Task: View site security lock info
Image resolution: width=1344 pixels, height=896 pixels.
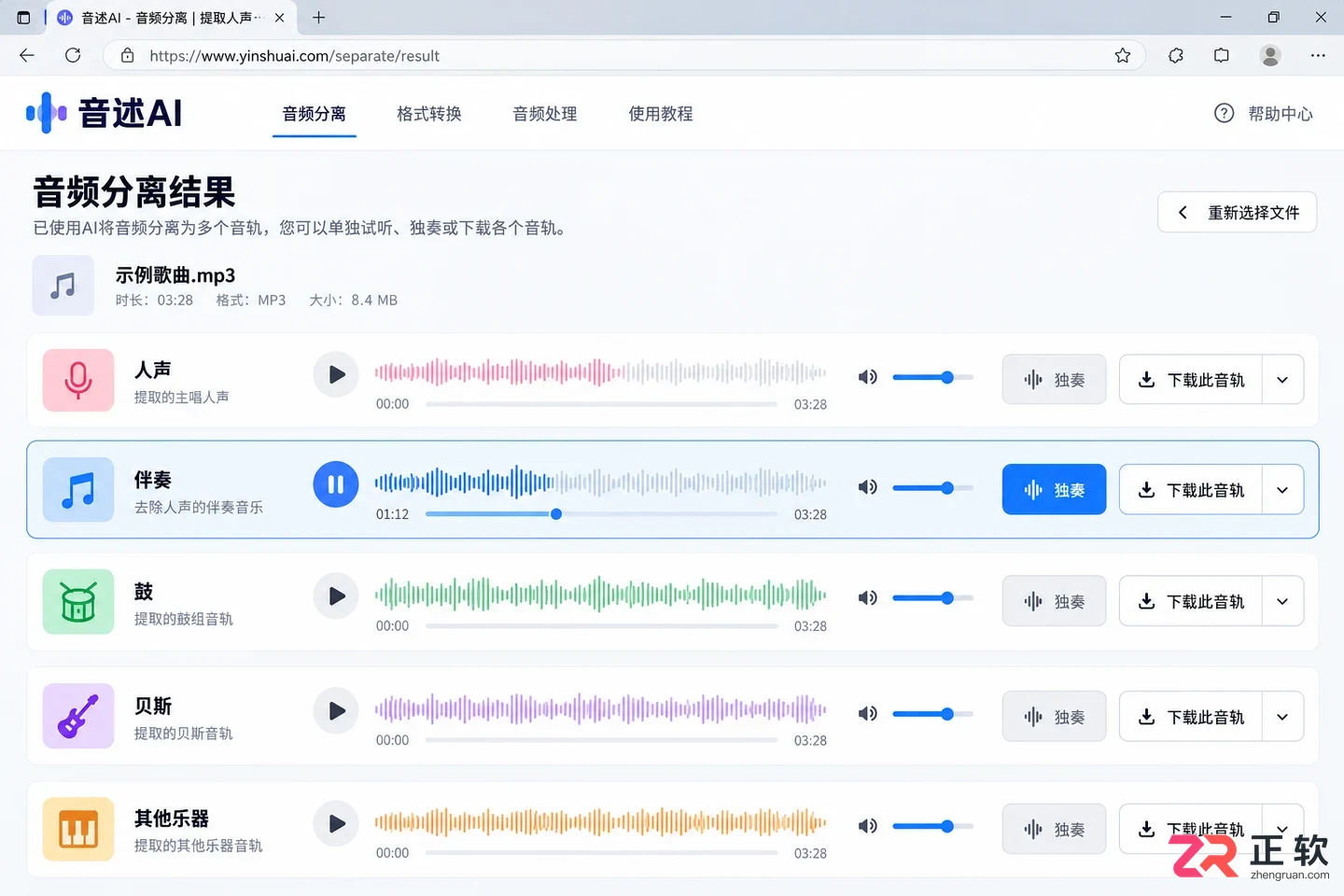Action: coord(128,56)
